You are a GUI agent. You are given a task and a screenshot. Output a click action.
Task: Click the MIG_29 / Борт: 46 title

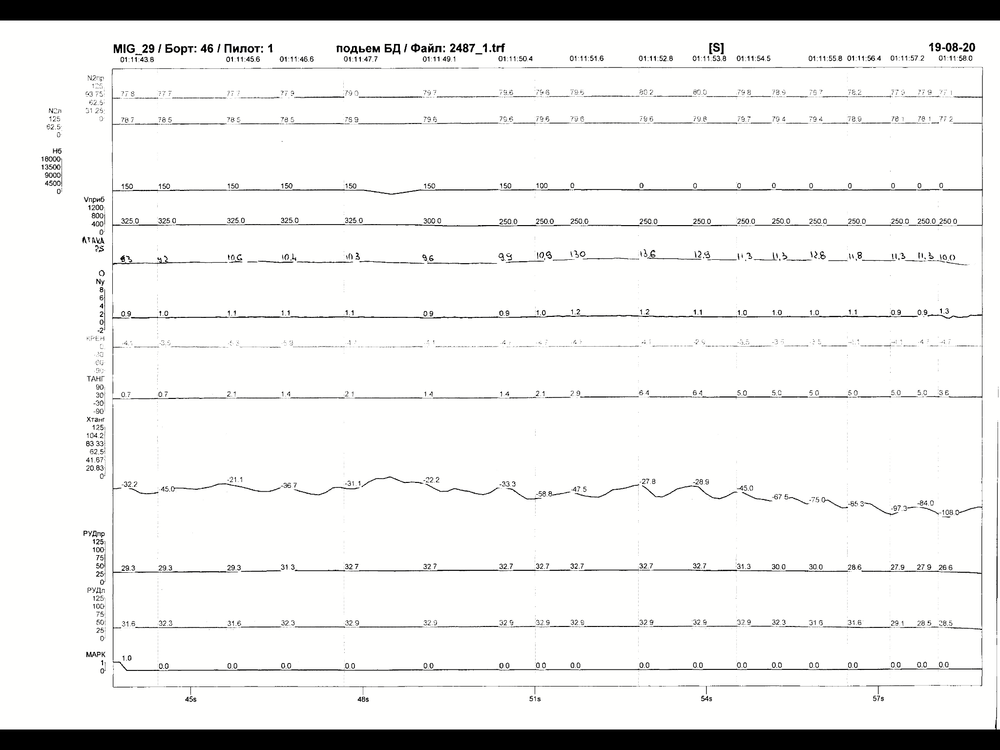(163, 48)
